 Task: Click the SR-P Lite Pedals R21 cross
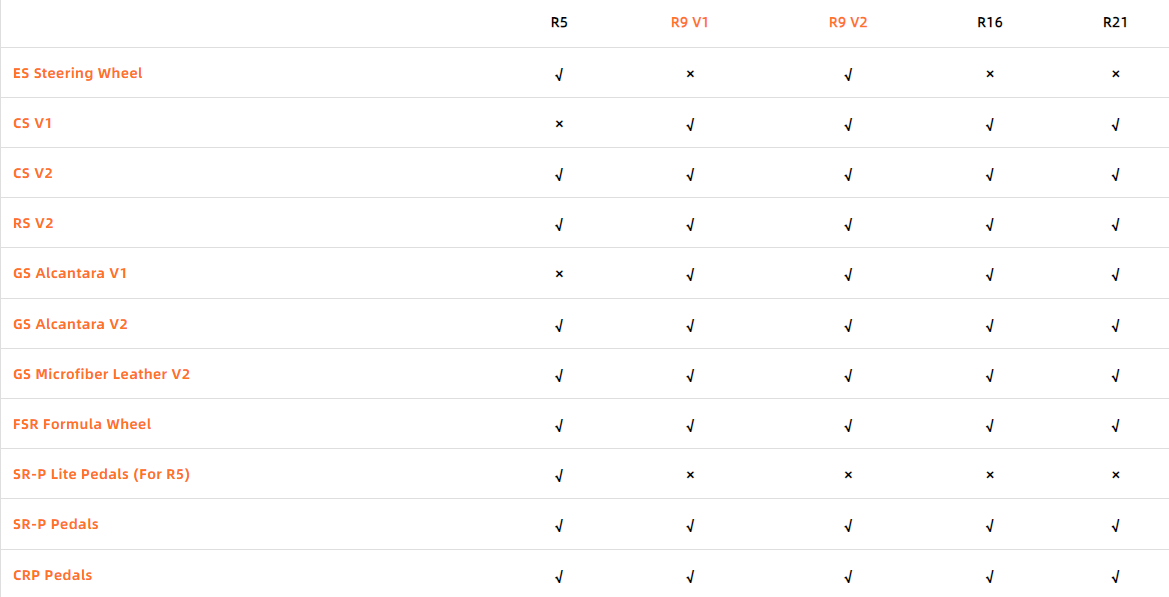point(1115,475)
